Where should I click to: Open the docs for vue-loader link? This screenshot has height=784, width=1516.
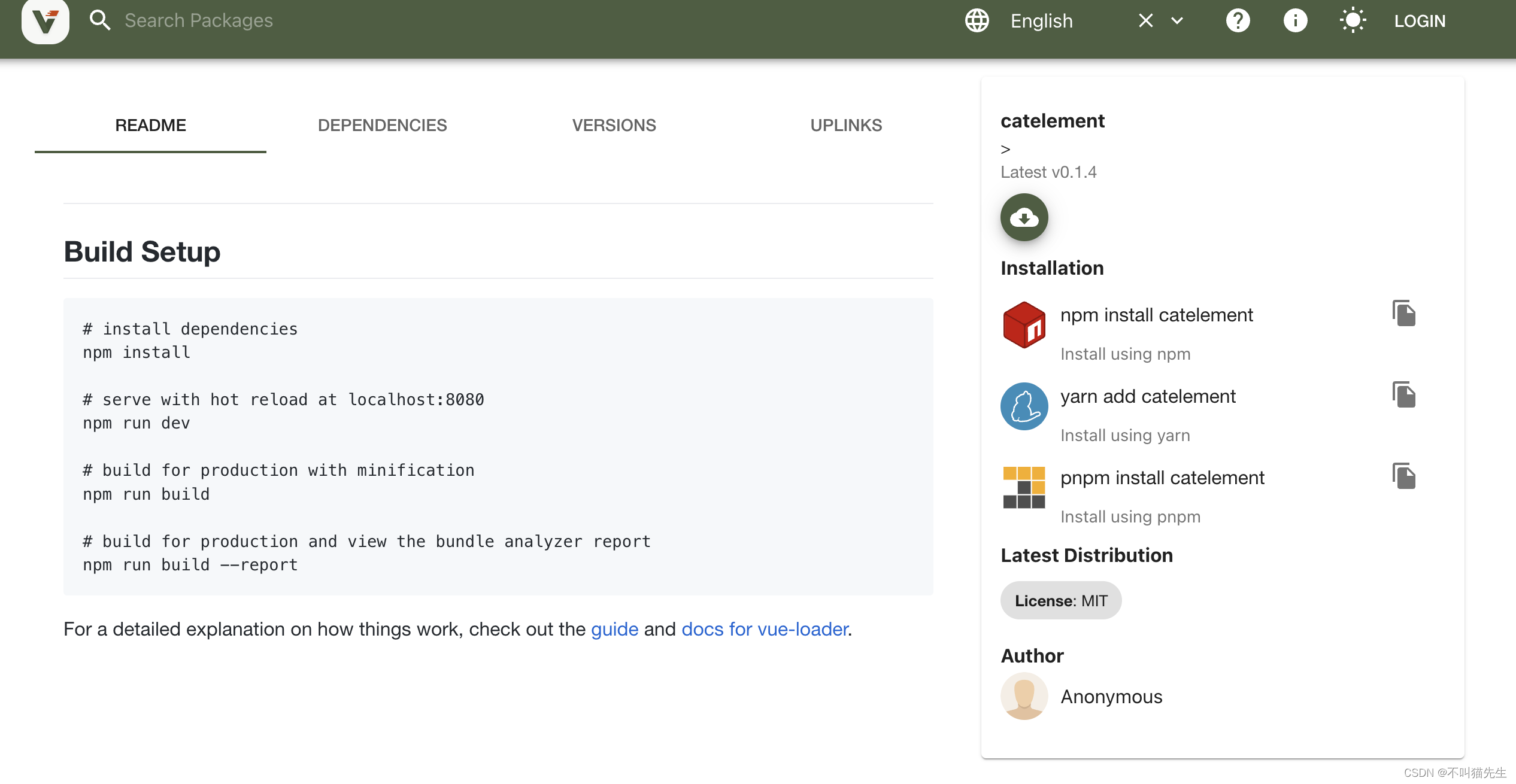(765, 629)
